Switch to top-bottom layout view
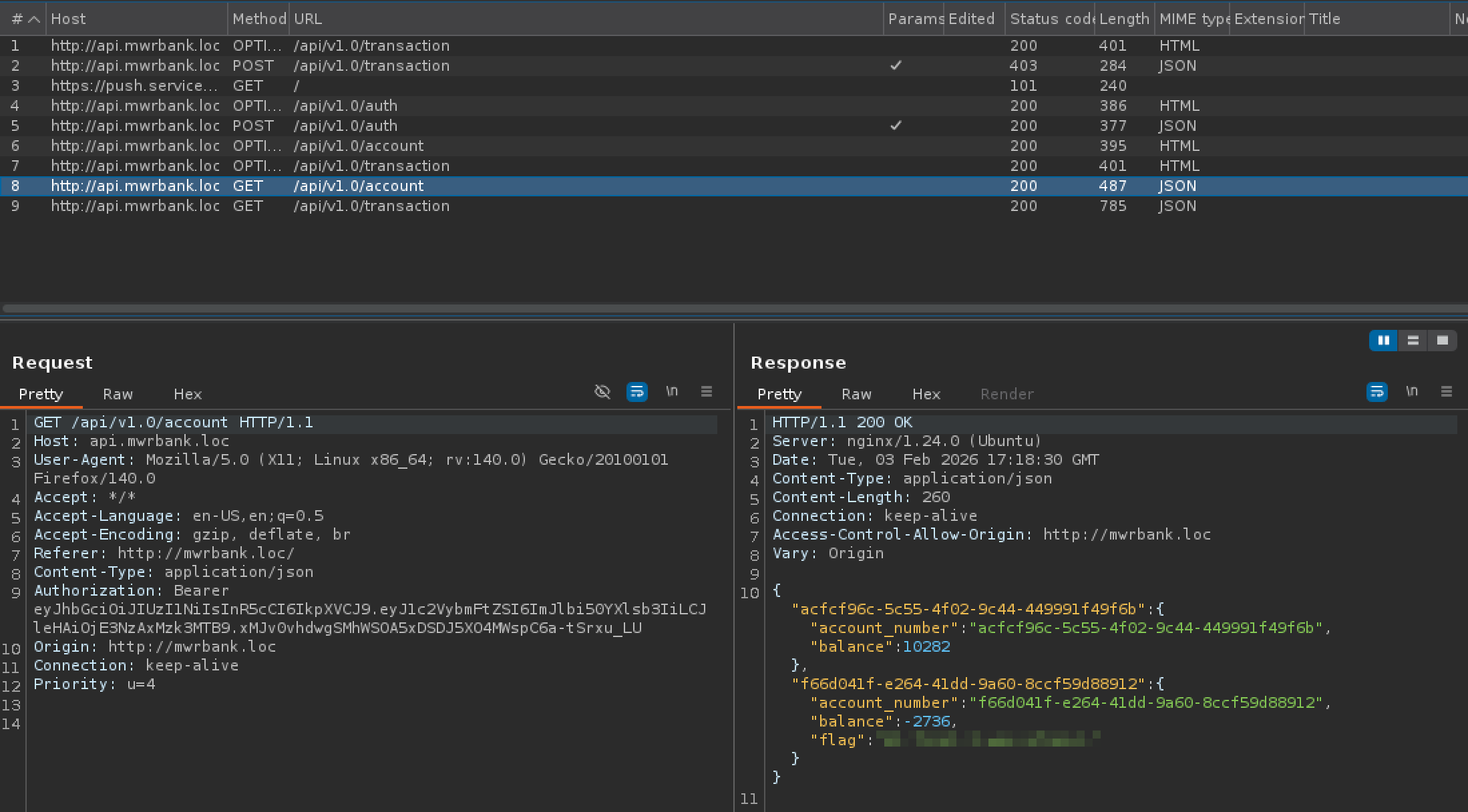This screenshot has width=1468, height=812. coord(1413,341)
